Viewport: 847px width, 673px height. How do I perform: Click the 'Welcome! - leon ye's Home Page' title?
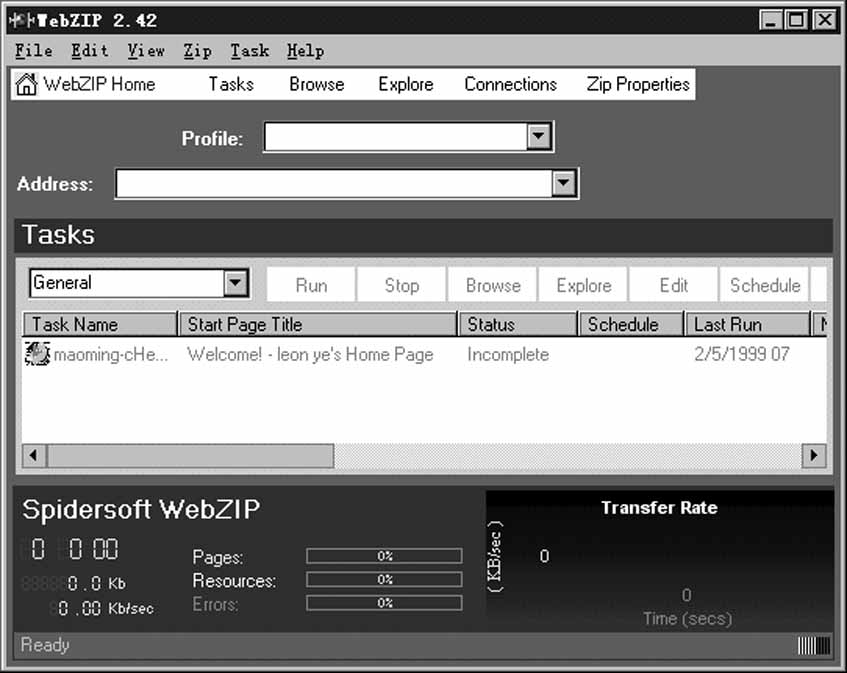pos(310,355)
